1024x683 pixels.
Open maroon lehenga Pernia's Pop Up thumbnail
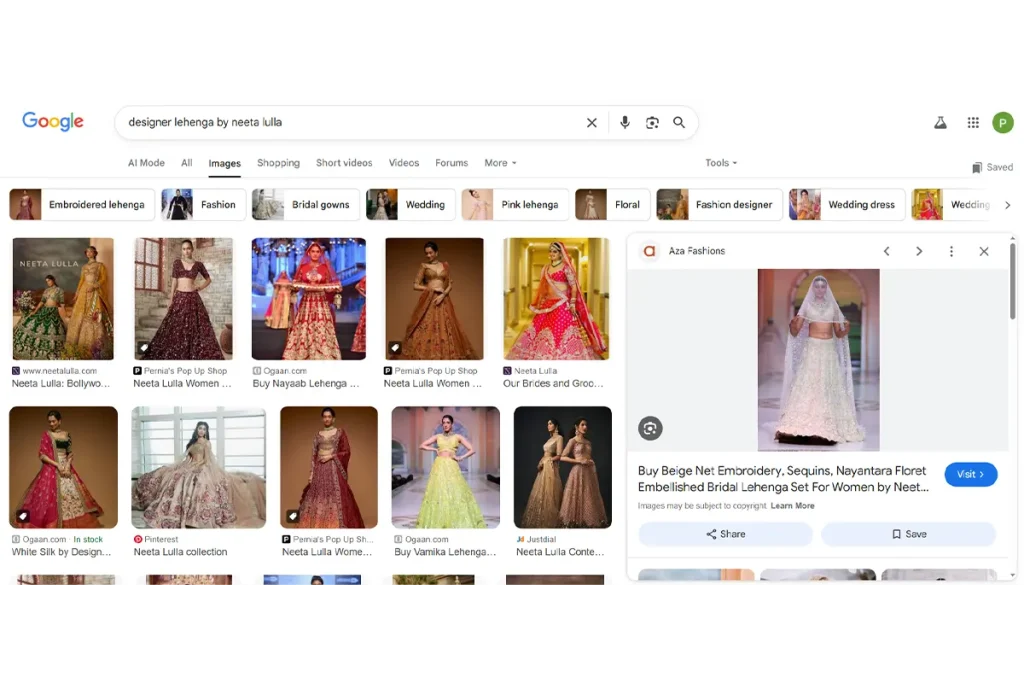pos(184,299)
